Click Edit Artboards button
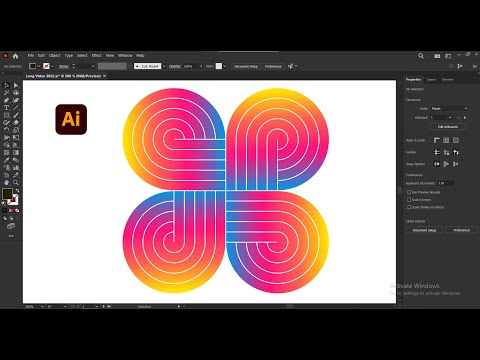480x360 pixels. (x=448, y=127)
